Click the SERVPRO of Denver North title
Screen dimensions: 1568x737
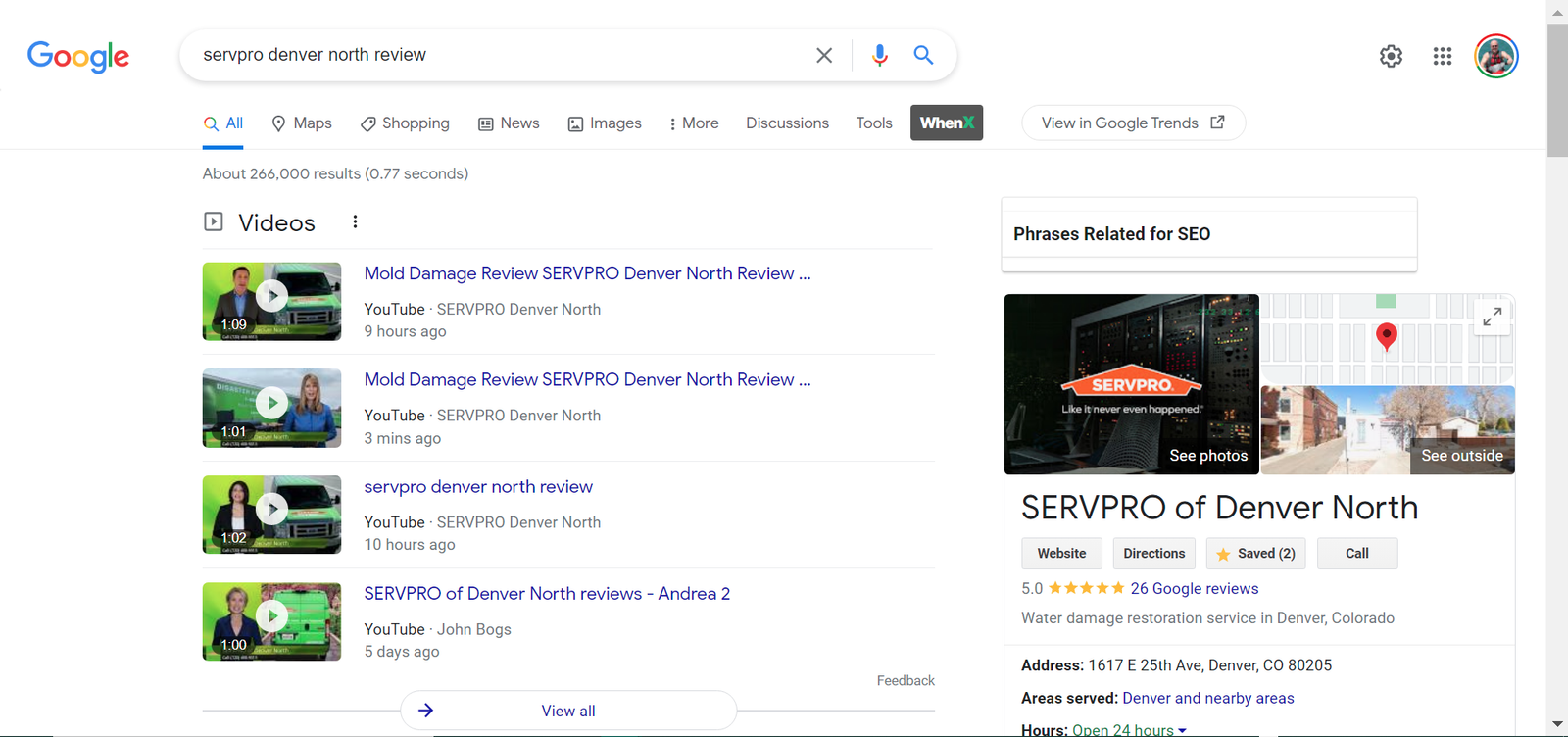1219,508
